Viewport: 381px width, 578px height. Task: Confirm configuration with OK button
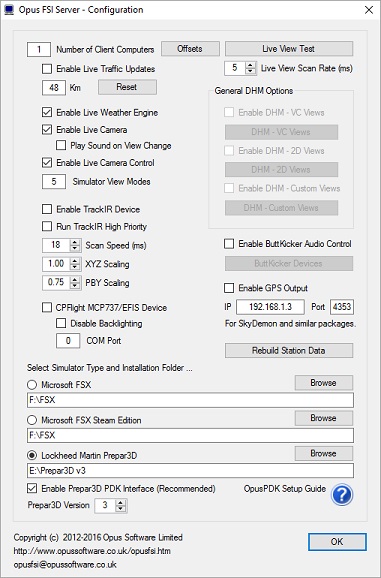(337, 542)
